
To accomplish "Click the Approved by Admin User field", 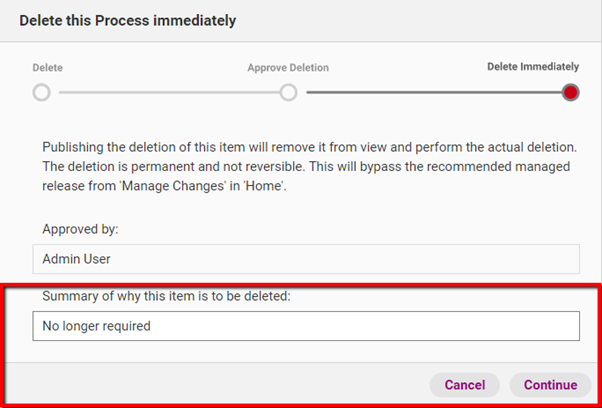I will point(305,259).
